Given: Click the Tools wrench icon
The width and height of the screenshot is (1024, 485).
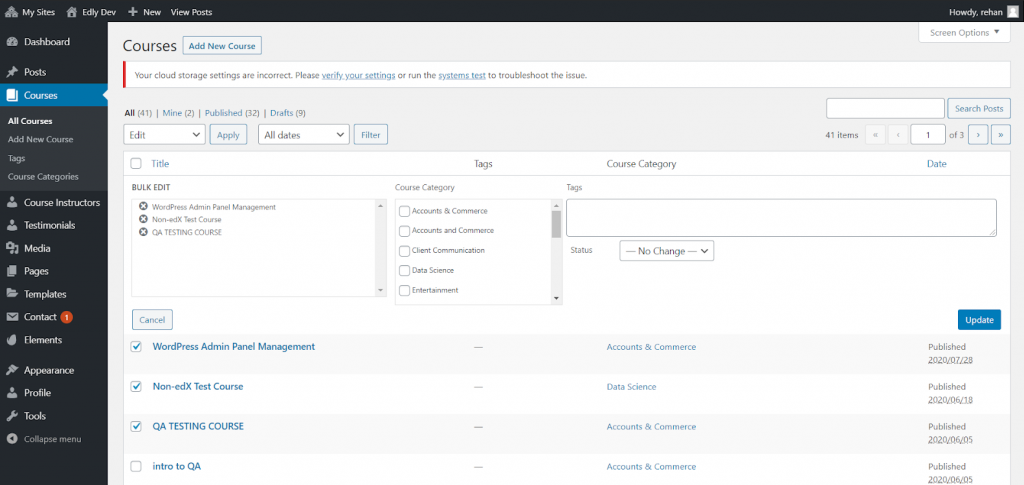Looking at the screenshot, I should (12, 416).
